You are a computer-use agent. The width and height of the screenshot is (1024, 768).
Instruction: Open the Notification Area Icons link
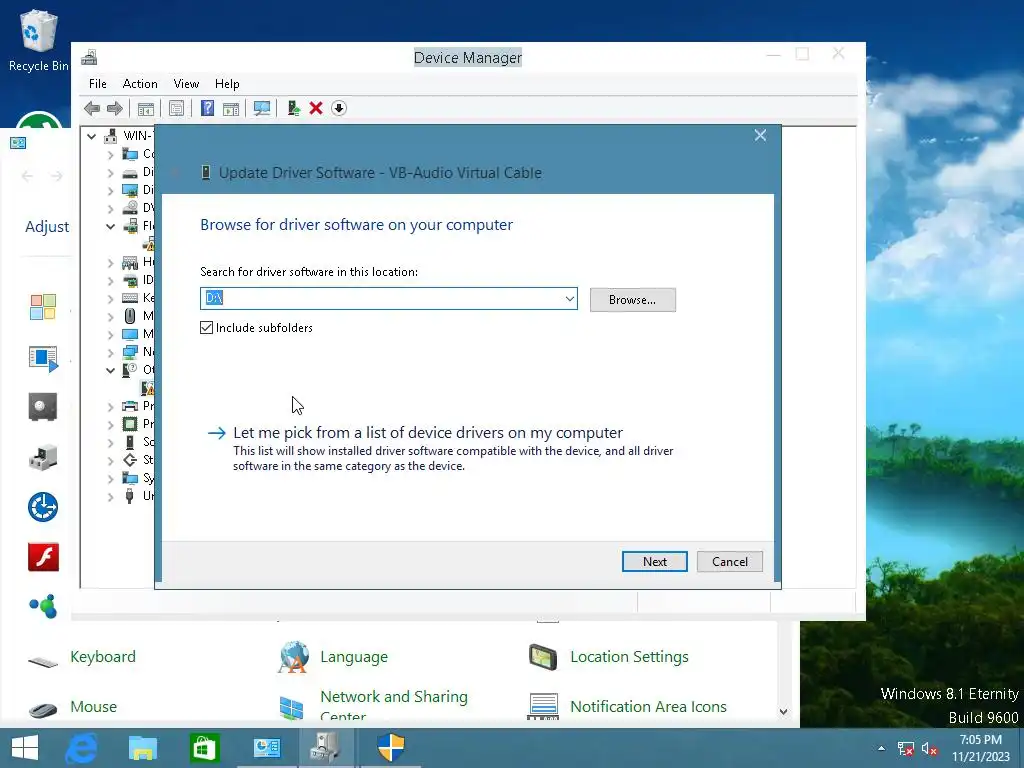[648, 707]
